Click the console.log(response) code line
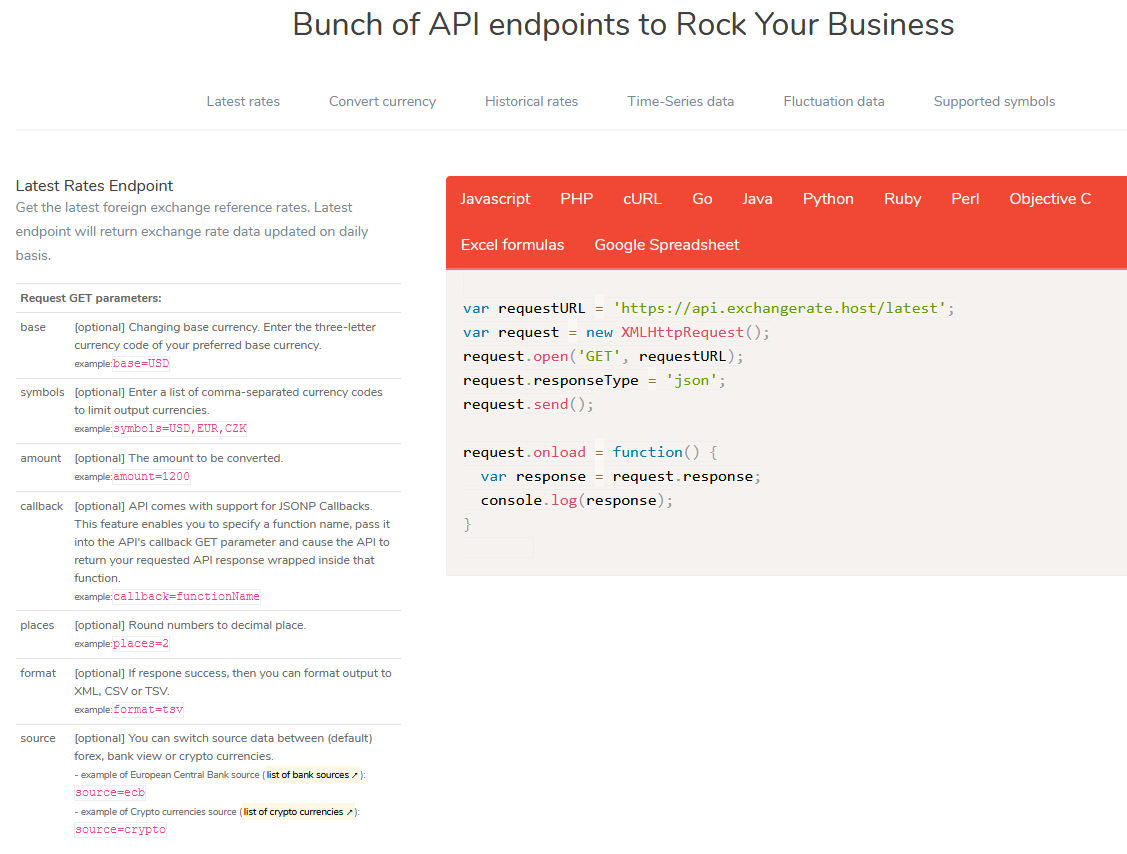Viewport: 1127px width, 854px height. click(576, 500)
